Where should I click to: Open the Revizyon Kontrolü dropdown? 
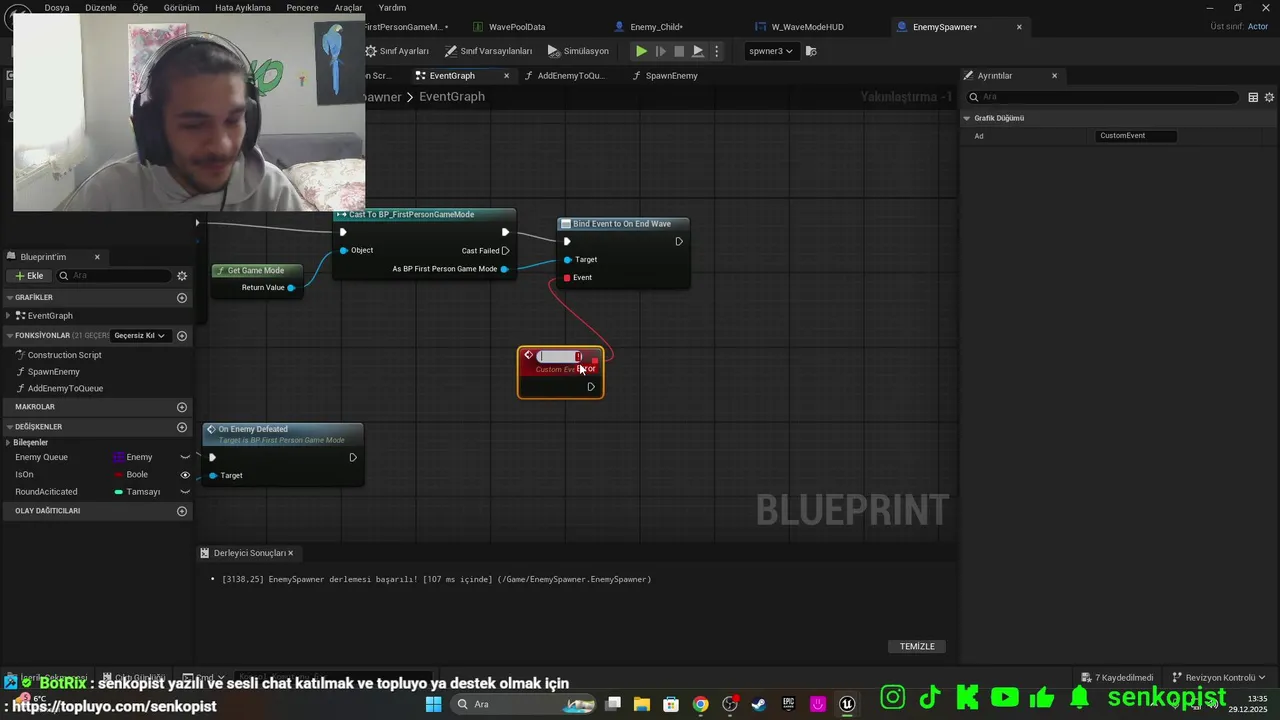(x=1219, y=677)
